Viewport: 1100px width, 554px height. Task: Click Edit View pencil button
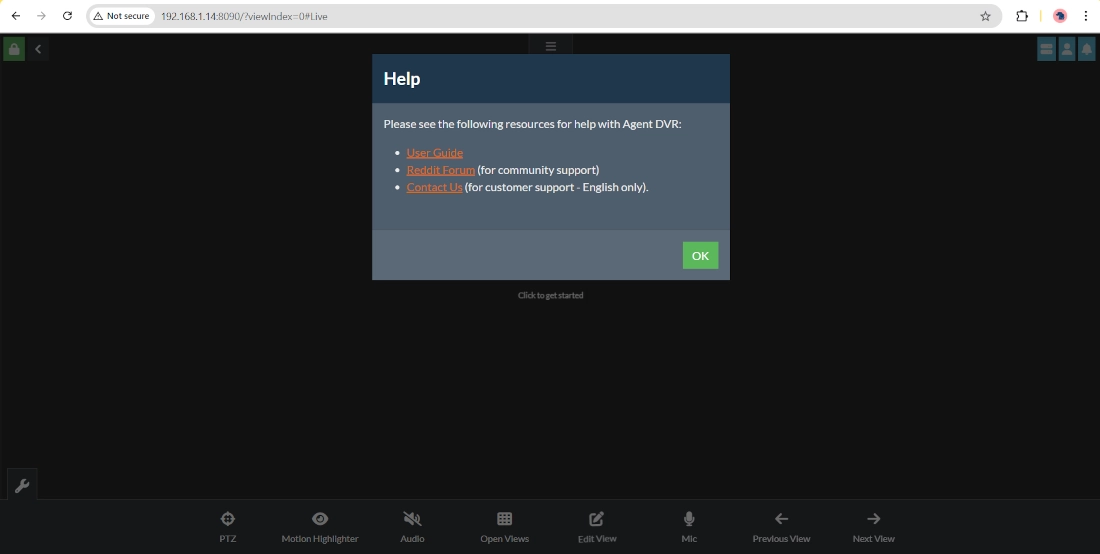point(597,527)
